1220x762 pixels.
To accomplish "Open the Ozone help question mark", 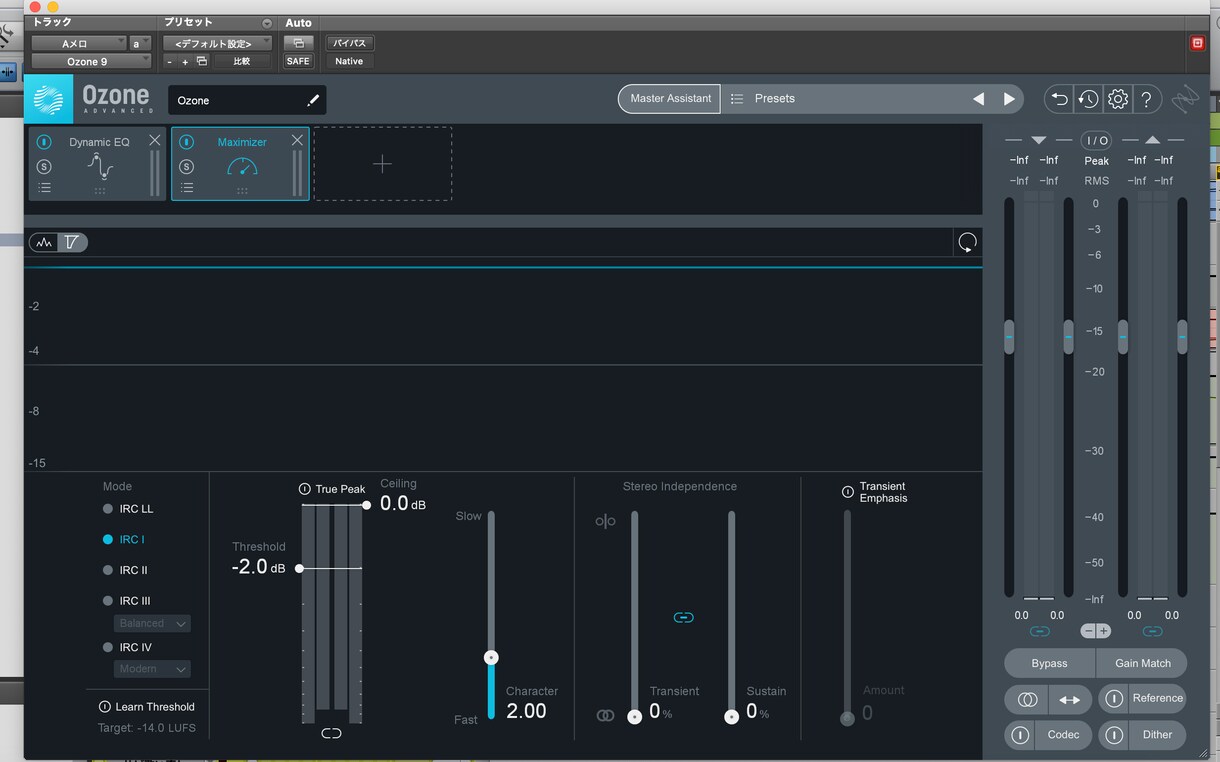I will point(1147,99).
